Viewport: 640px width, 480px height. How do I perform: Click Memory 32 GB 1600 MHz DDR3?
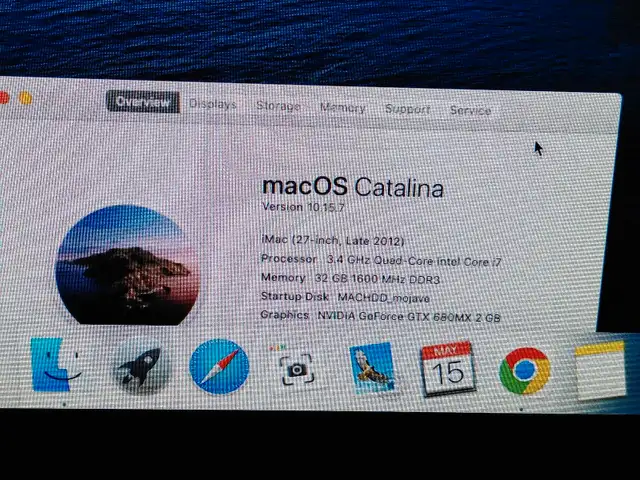(350, 279)
